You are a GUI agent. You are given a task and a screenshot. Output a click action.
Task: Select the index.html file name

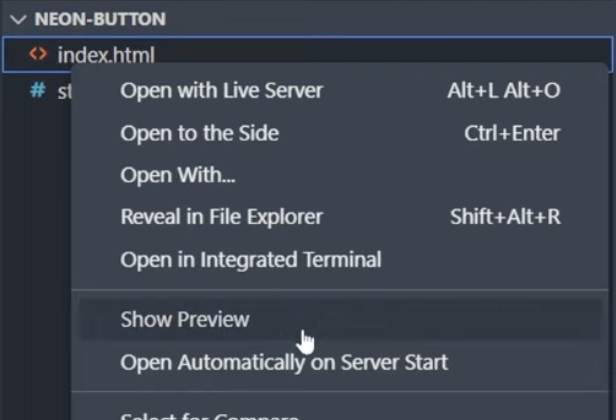(105, 55)
